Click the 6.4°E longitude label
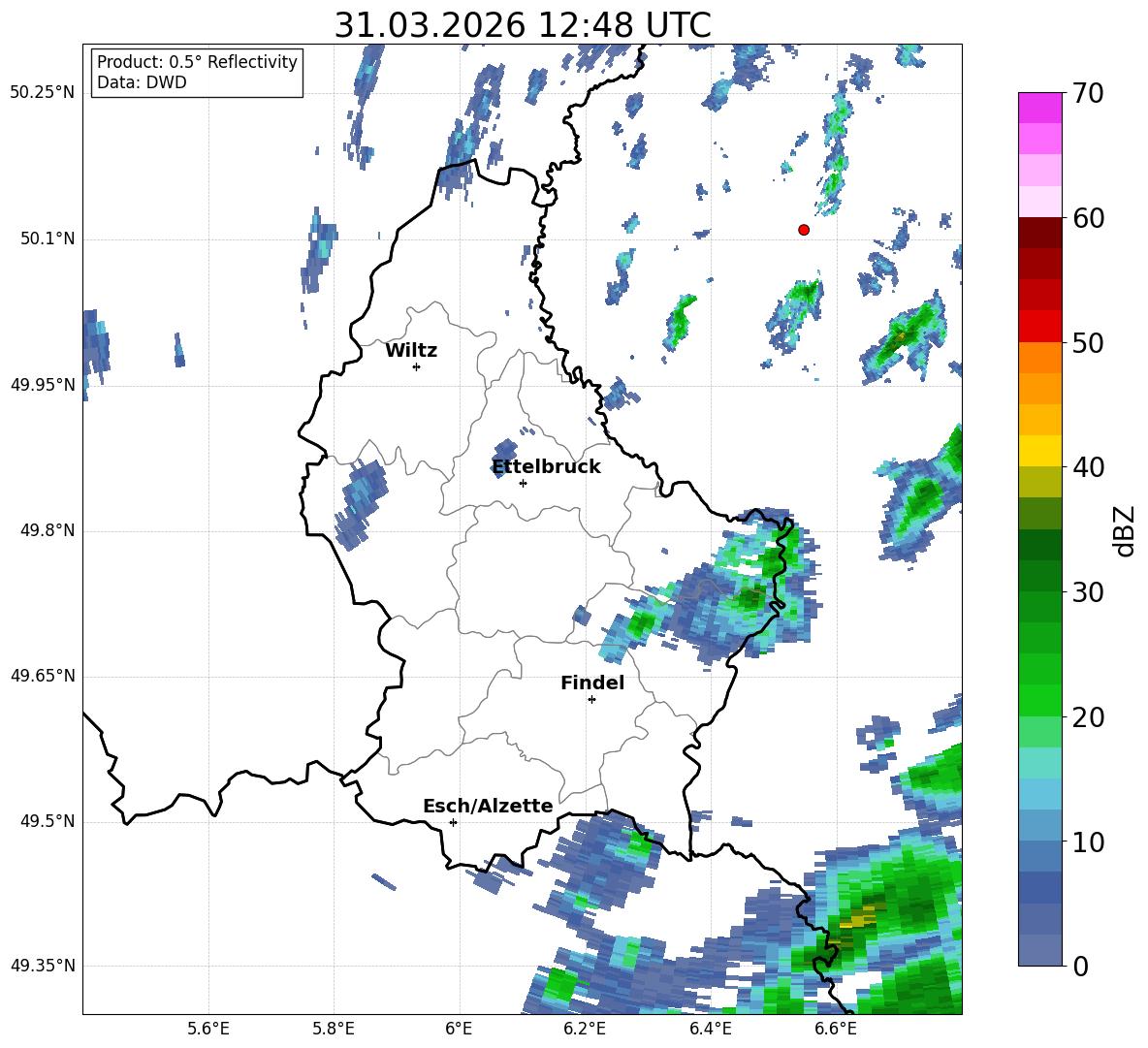 (x=710, y=1029)
